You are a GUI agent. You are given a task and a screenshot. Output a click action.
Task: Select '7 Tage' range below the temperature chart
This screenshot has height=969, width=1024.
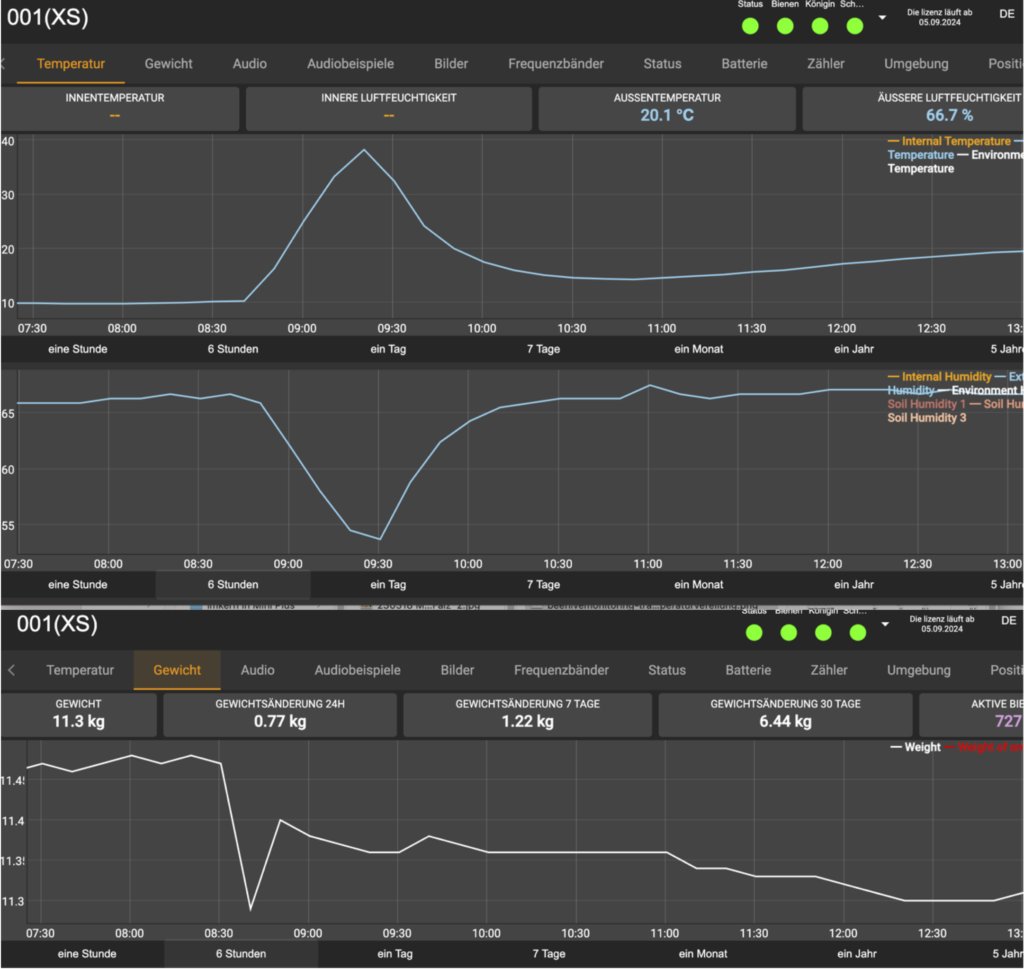point(543,349)
